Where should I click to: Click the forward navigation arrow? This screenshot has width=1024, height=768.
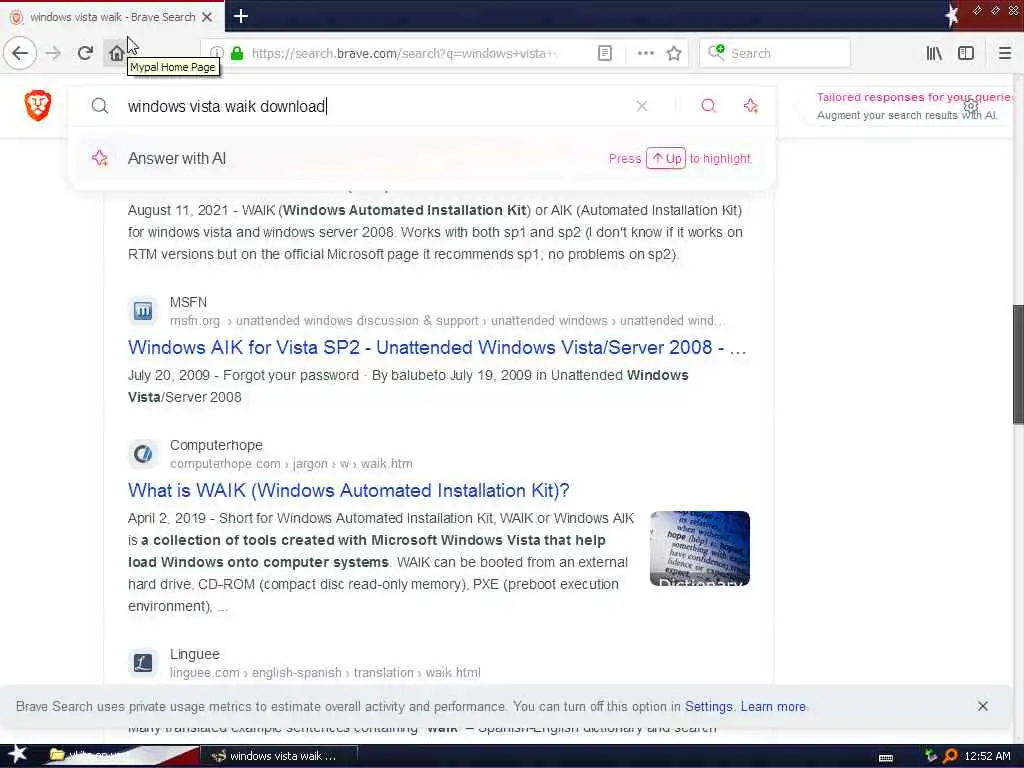pyautogui.click(x=54, y=53)
